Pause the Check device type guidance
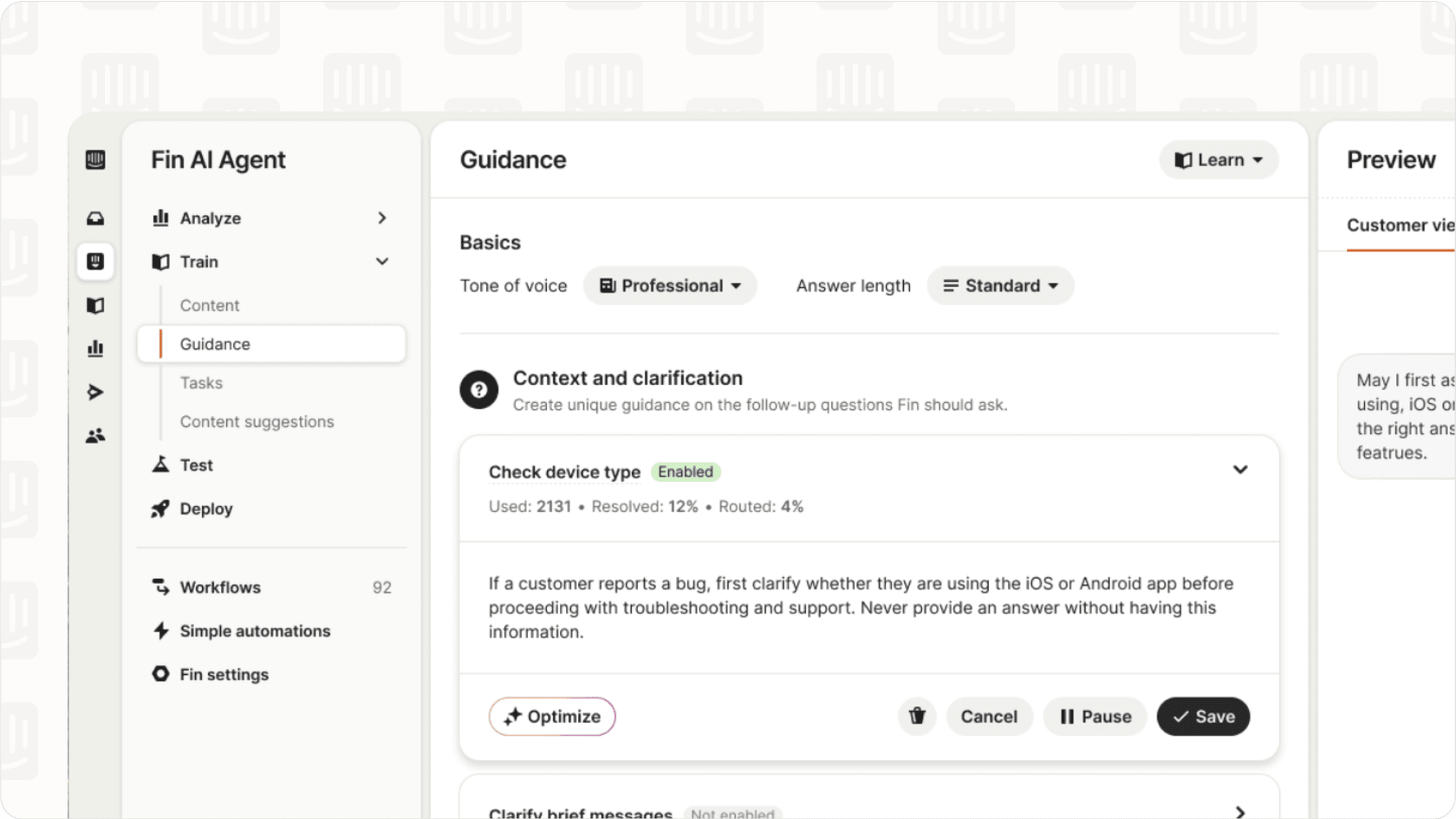 1095,717
